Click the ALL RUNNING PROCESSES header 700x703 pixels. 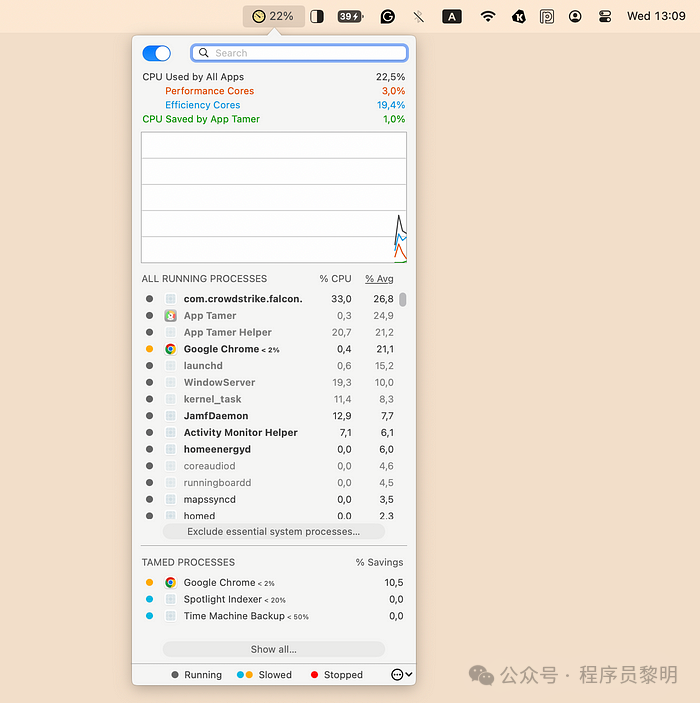204,279
